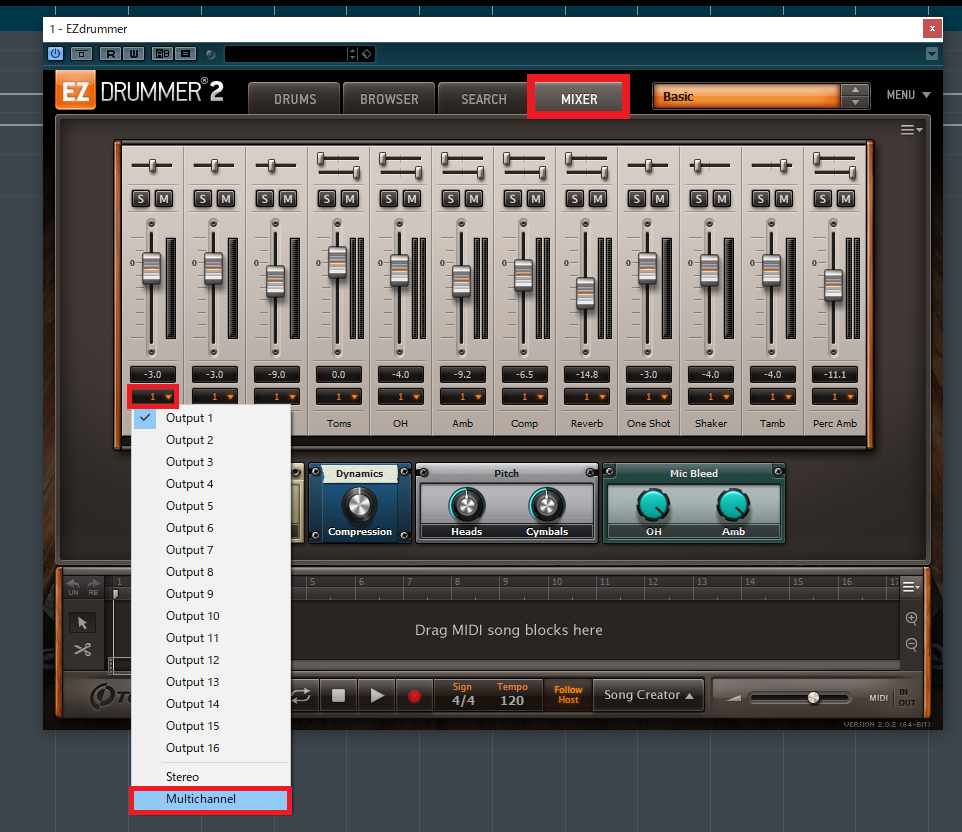
Task: Open the Toms channel output dropdown
Action: pos(339,397)
